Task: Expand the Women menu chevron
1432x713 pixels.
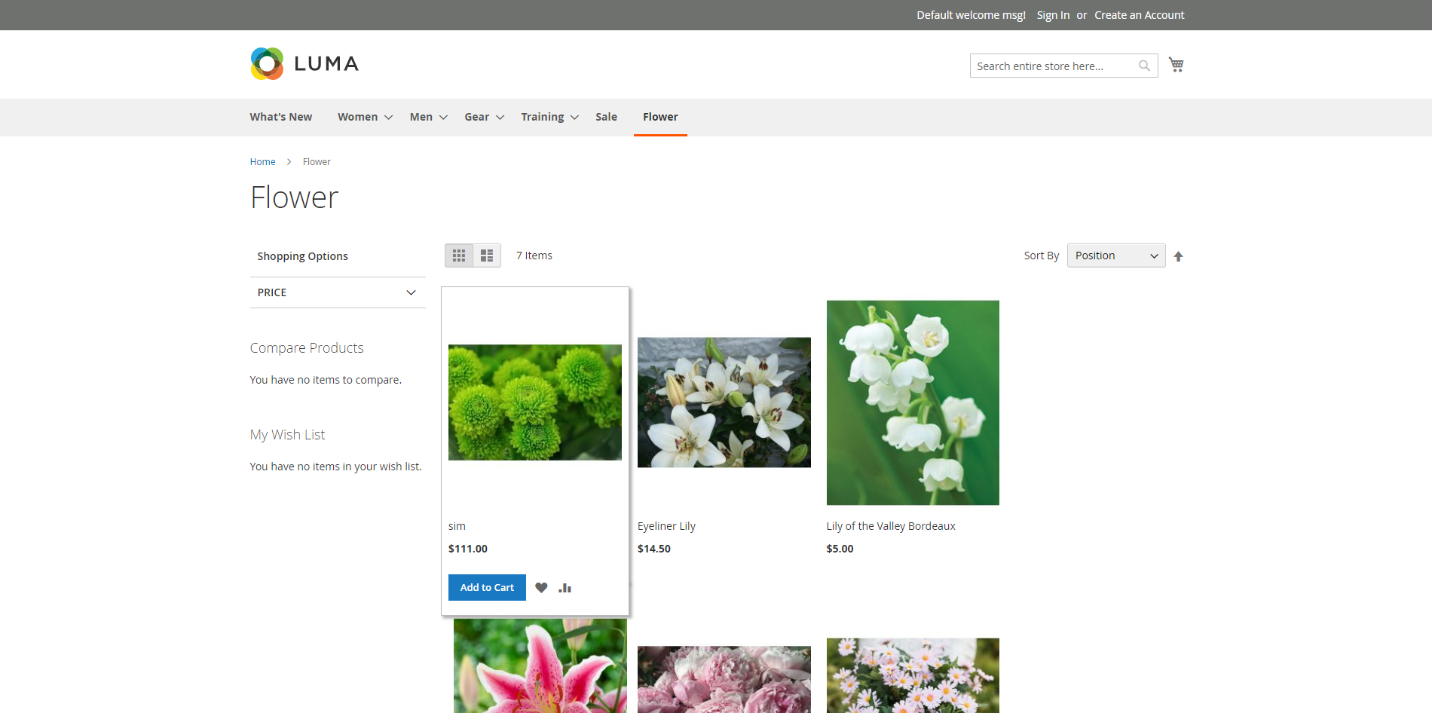Action: [x=388, y=118]
